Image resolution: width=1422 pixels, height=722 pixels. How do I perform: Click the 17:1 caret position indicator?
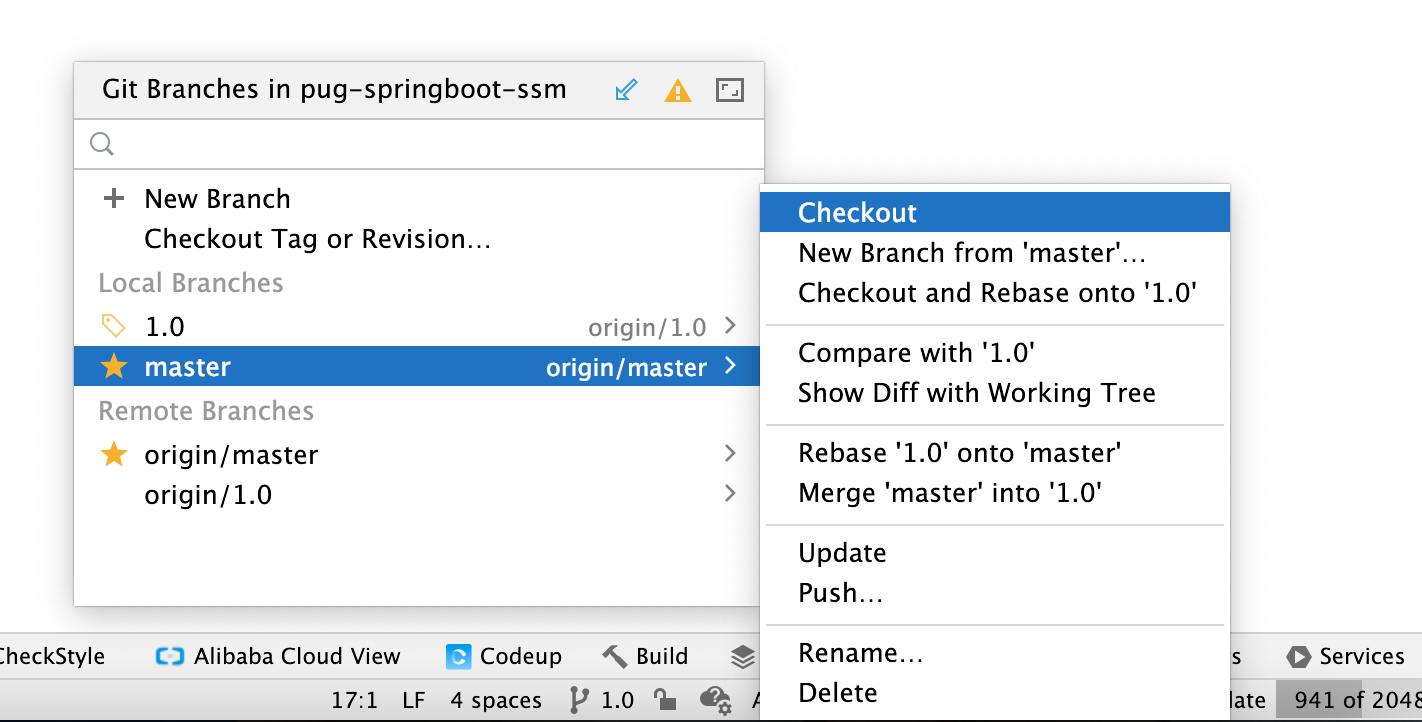[x=354, y=700]
